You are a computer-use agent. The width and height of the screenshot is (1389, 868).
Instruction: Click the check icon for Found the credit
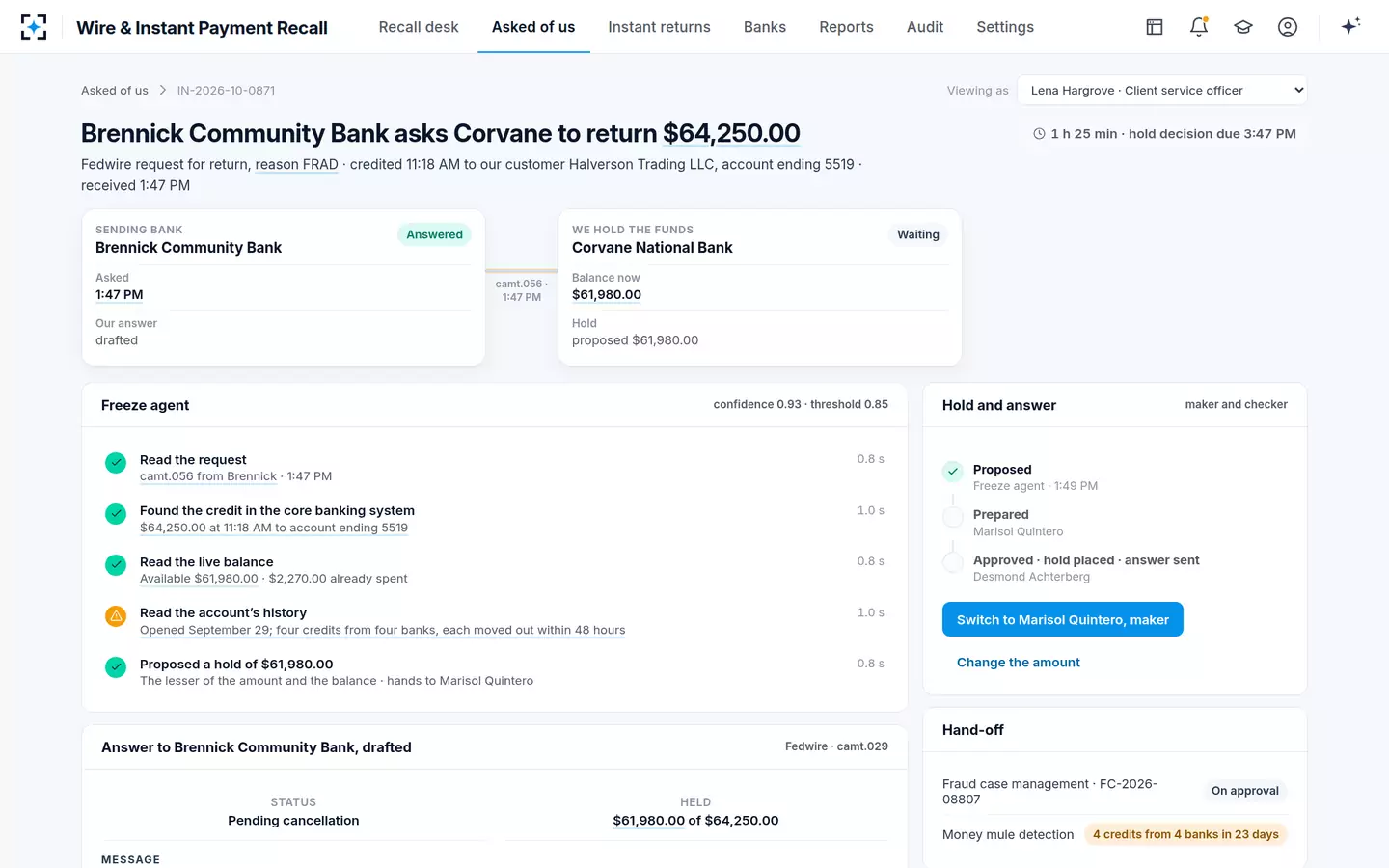click(x=116, y=514)
